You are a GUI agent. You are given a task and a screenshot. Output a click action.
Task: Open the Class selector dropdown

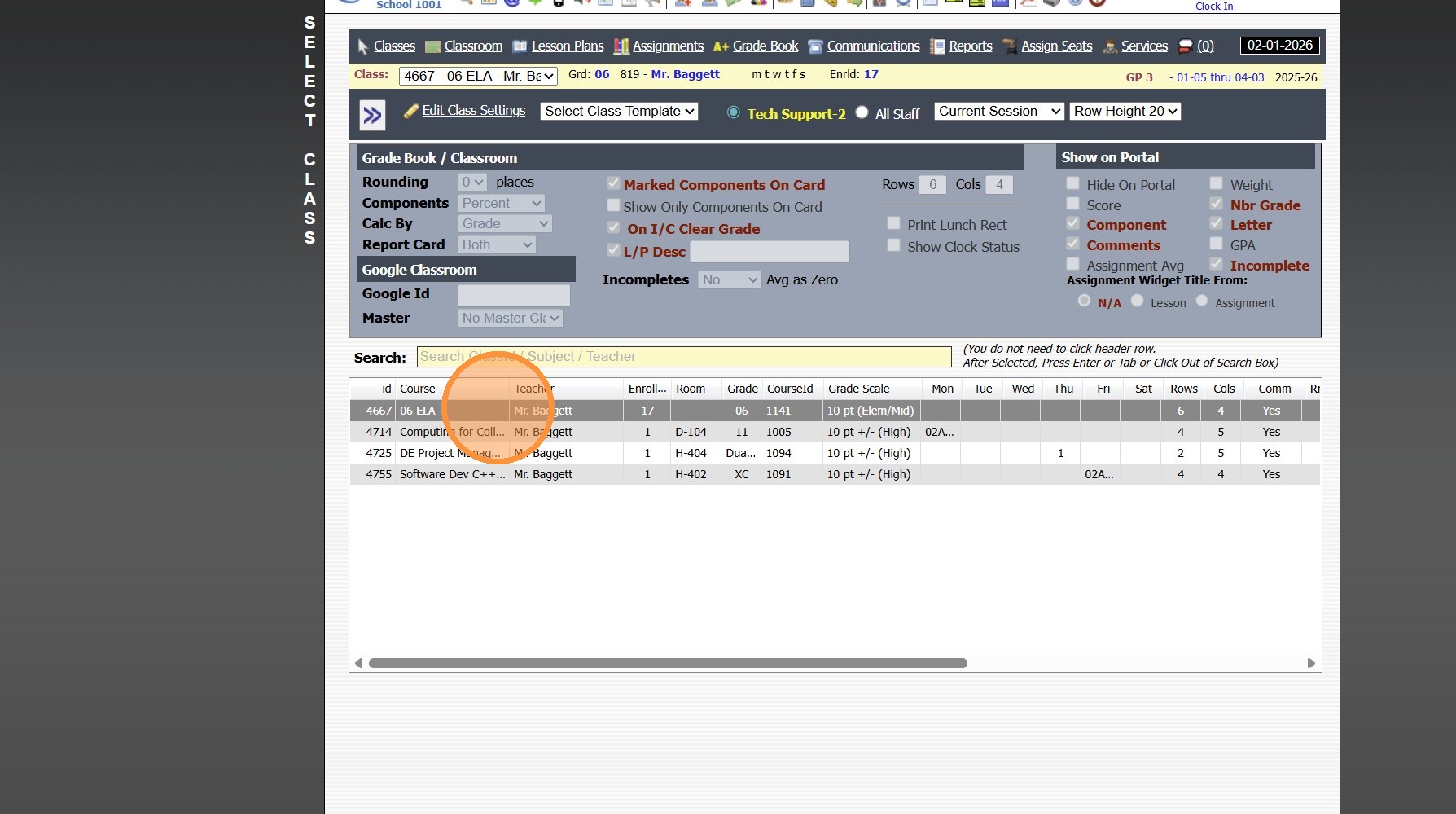coord(479,76)
